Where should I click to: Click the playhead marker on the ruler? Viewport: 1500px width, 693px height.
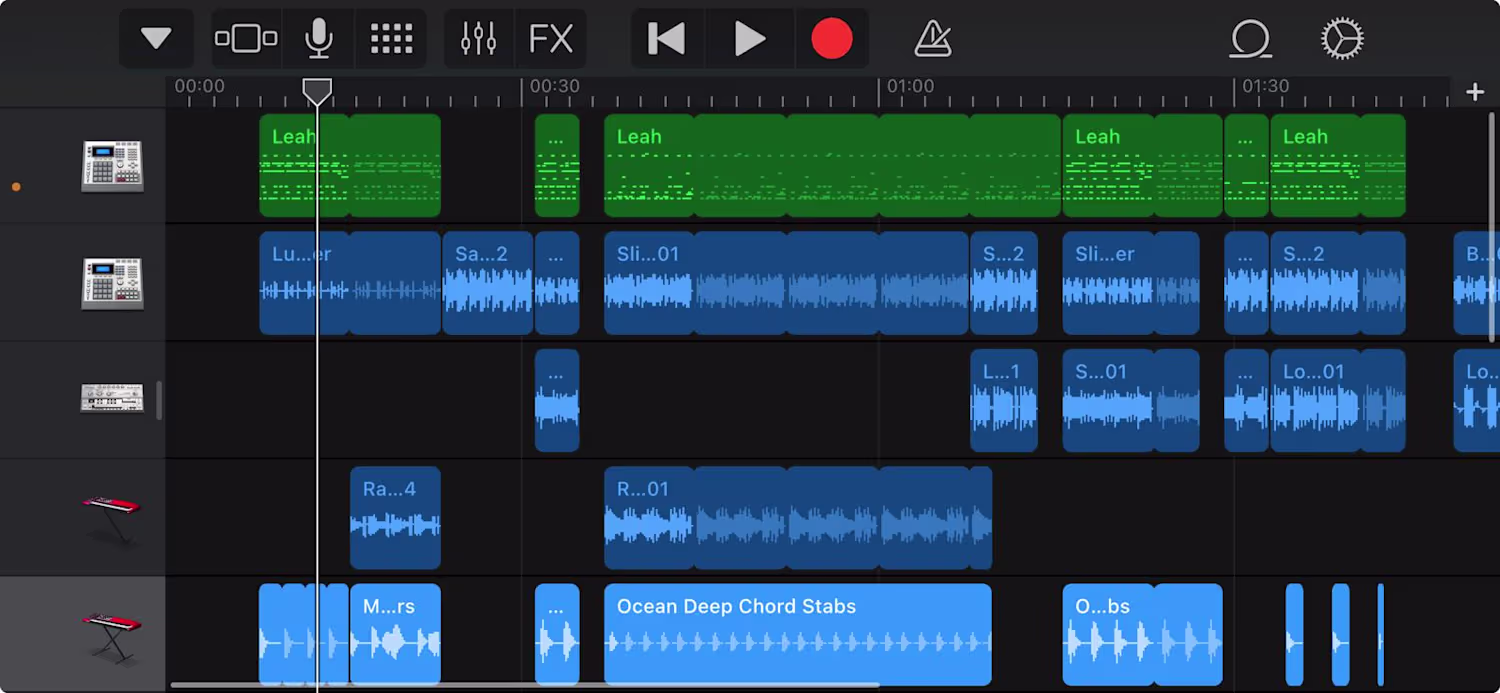[317, 93]
